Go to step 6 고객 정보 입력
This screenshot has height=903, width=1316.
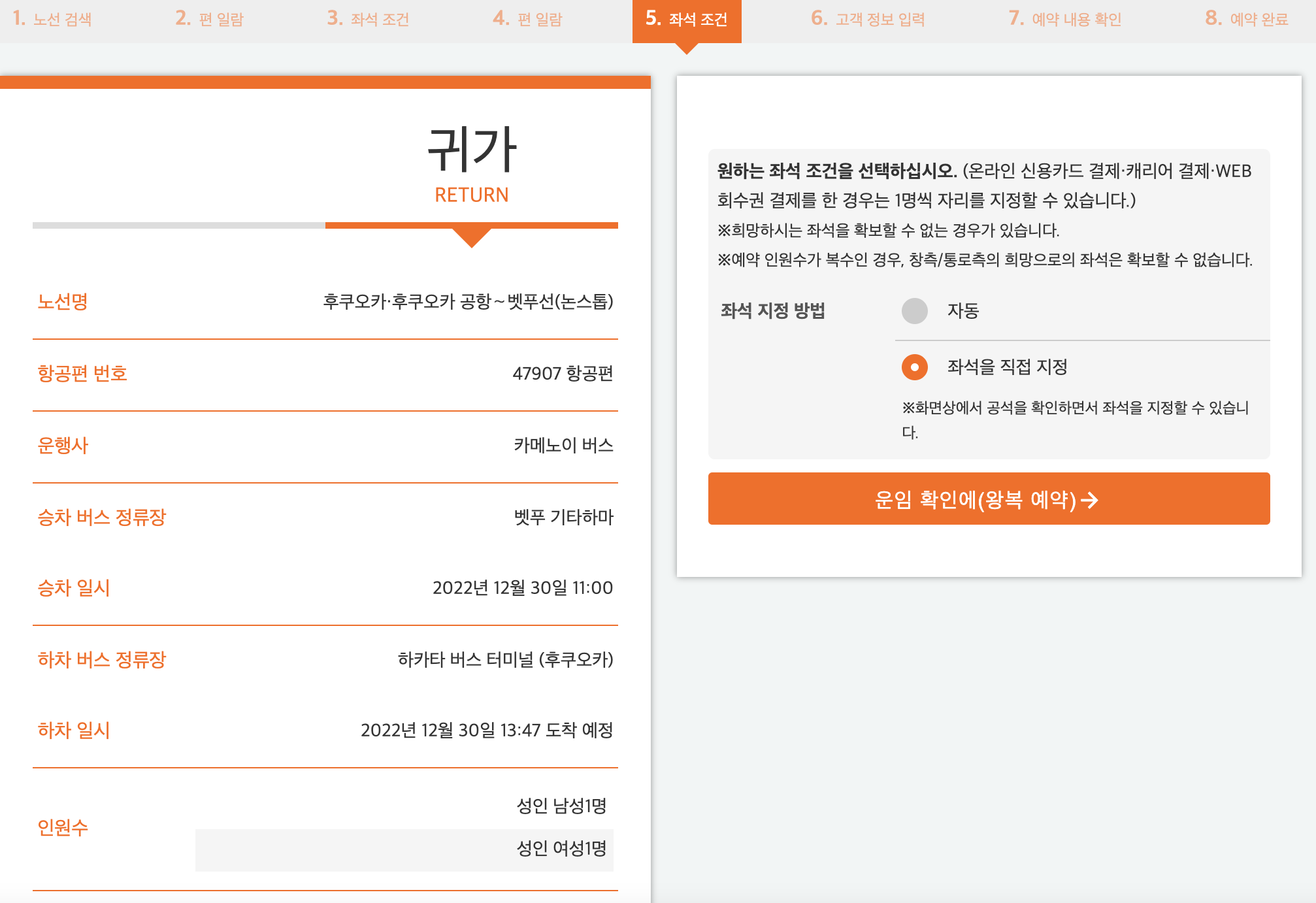868,19
